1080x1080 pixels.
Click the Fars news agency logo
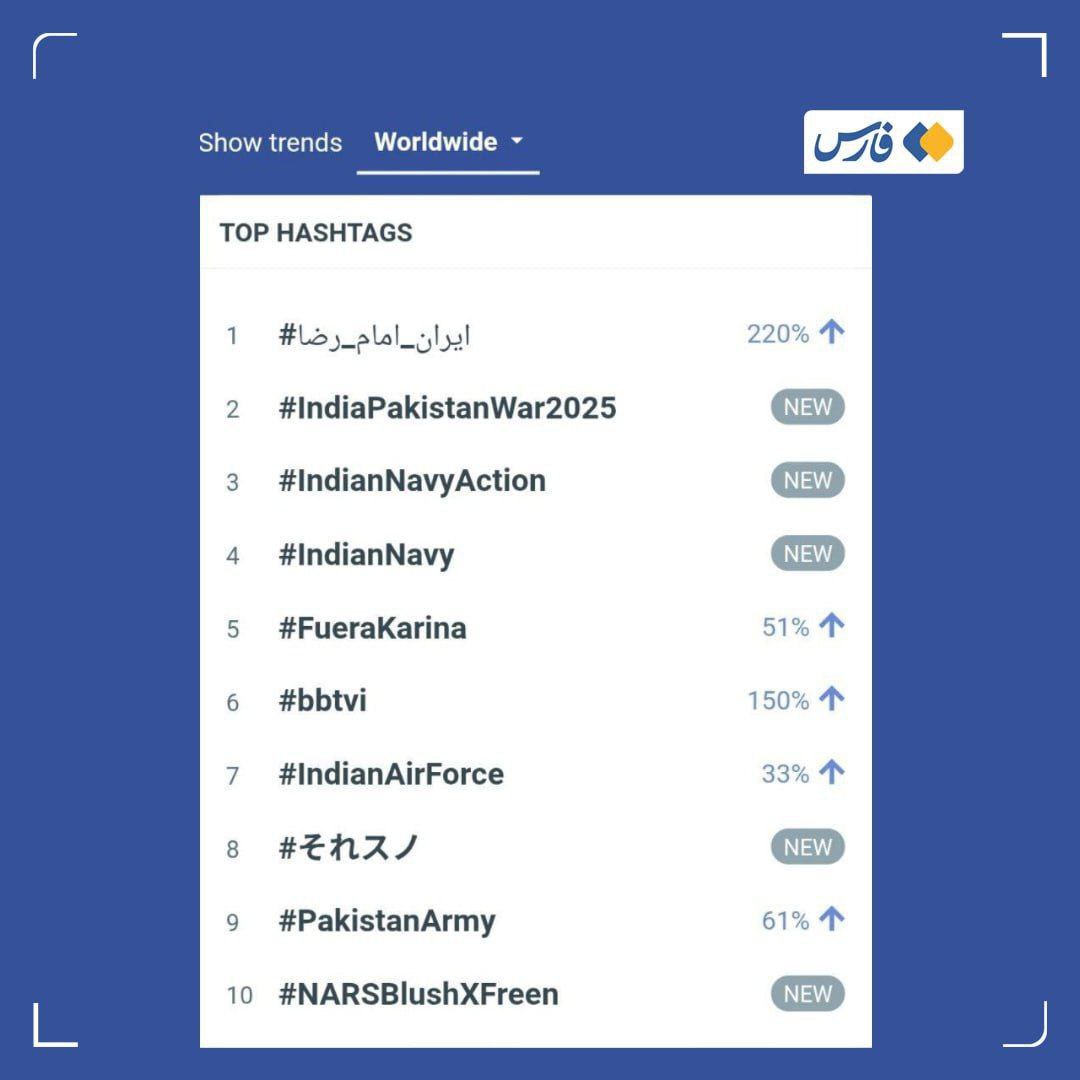(x=883, y=142)
